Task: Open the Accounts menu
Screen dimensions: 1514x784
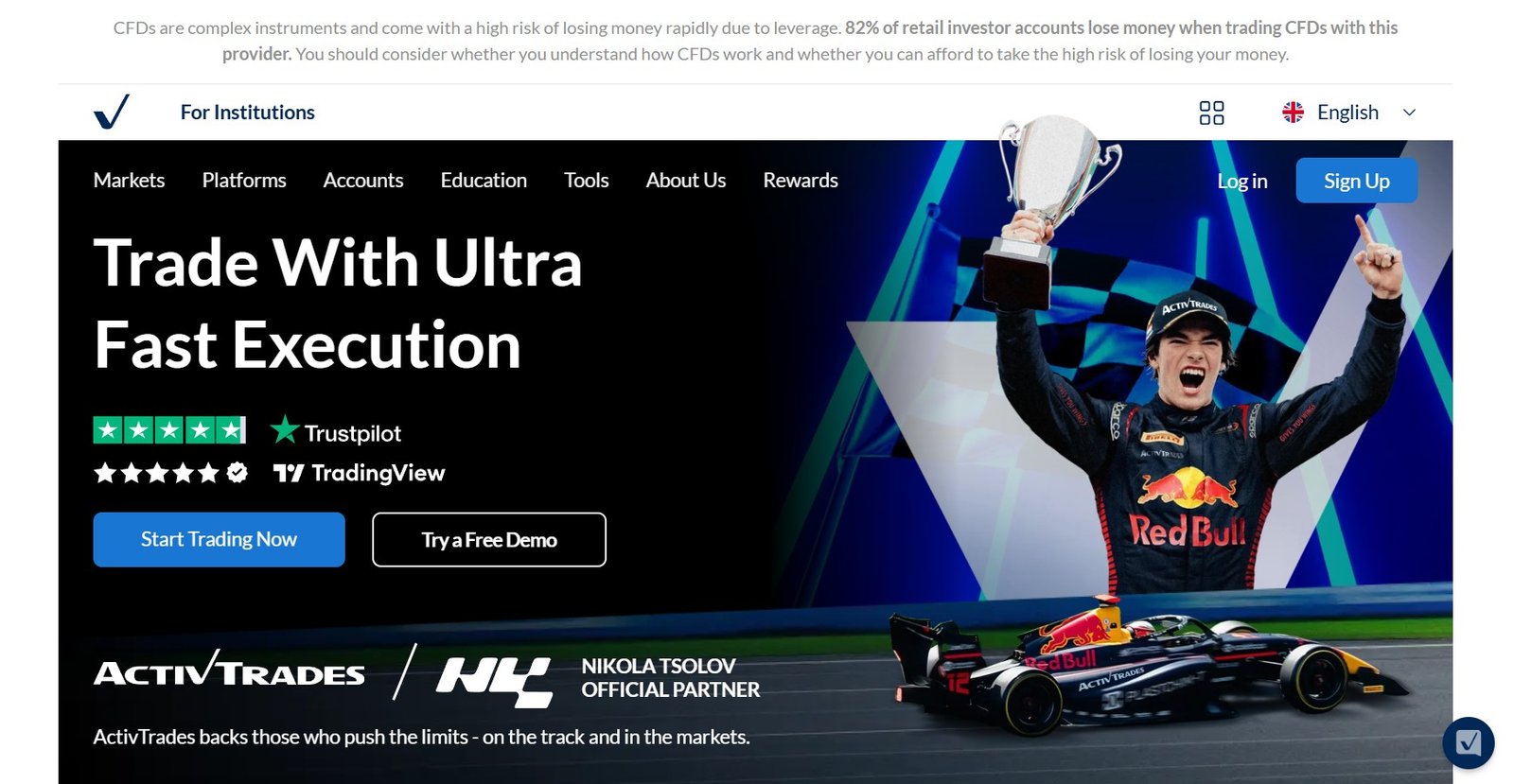Action: tap(363, 180)
